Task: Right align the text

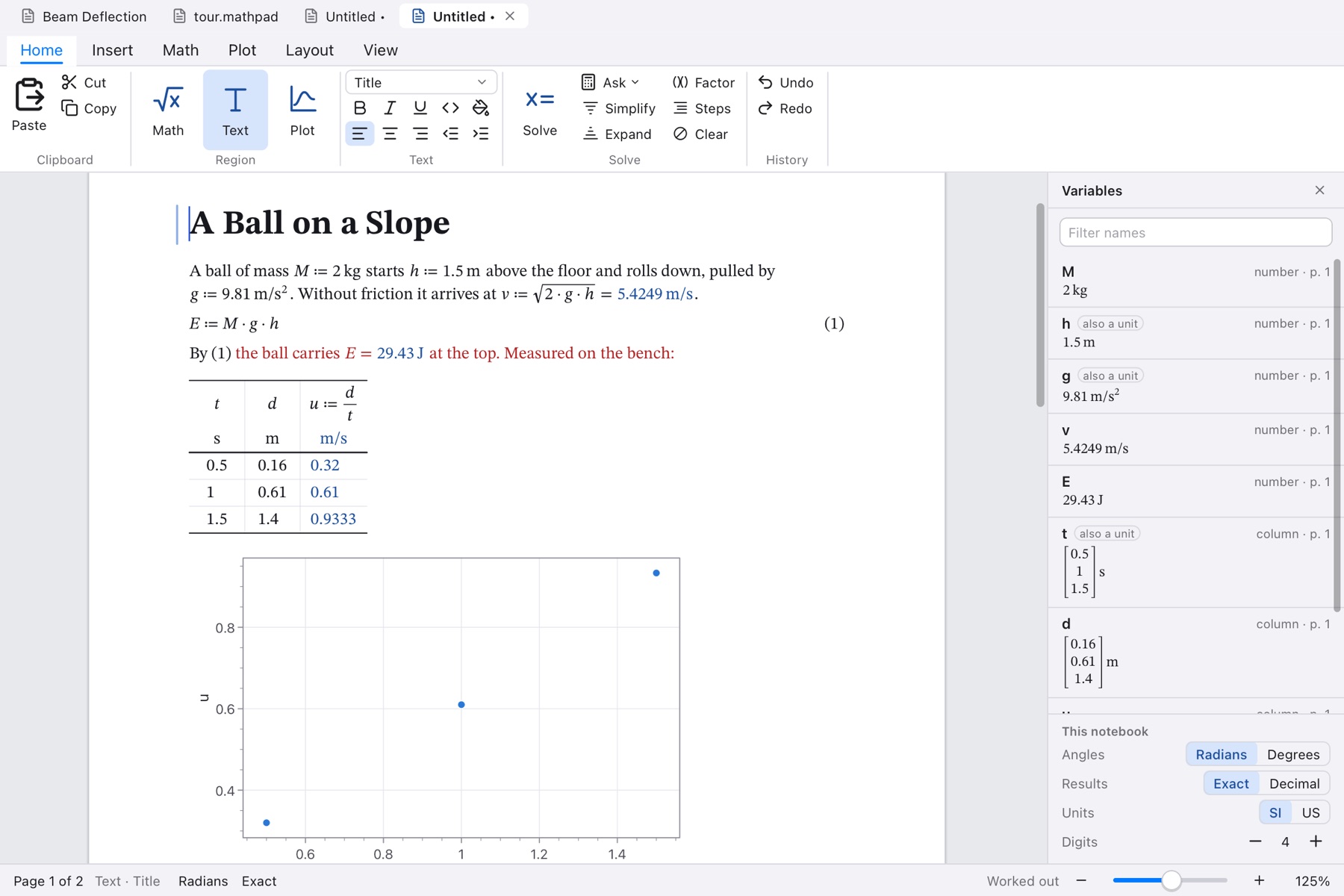Action: click(420, 134)
